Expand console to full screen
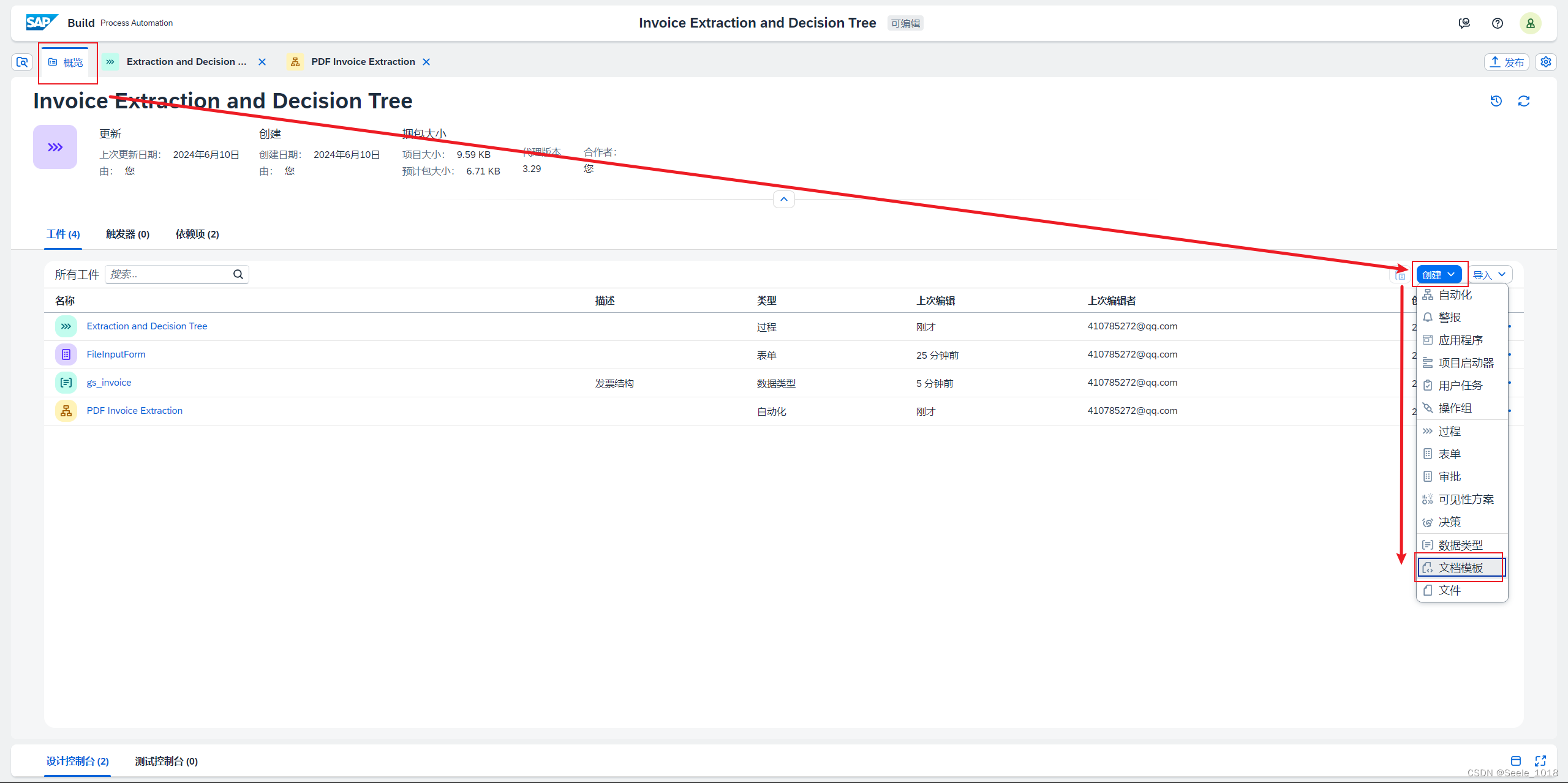 pyautogui.click(x=1540, y=761)
